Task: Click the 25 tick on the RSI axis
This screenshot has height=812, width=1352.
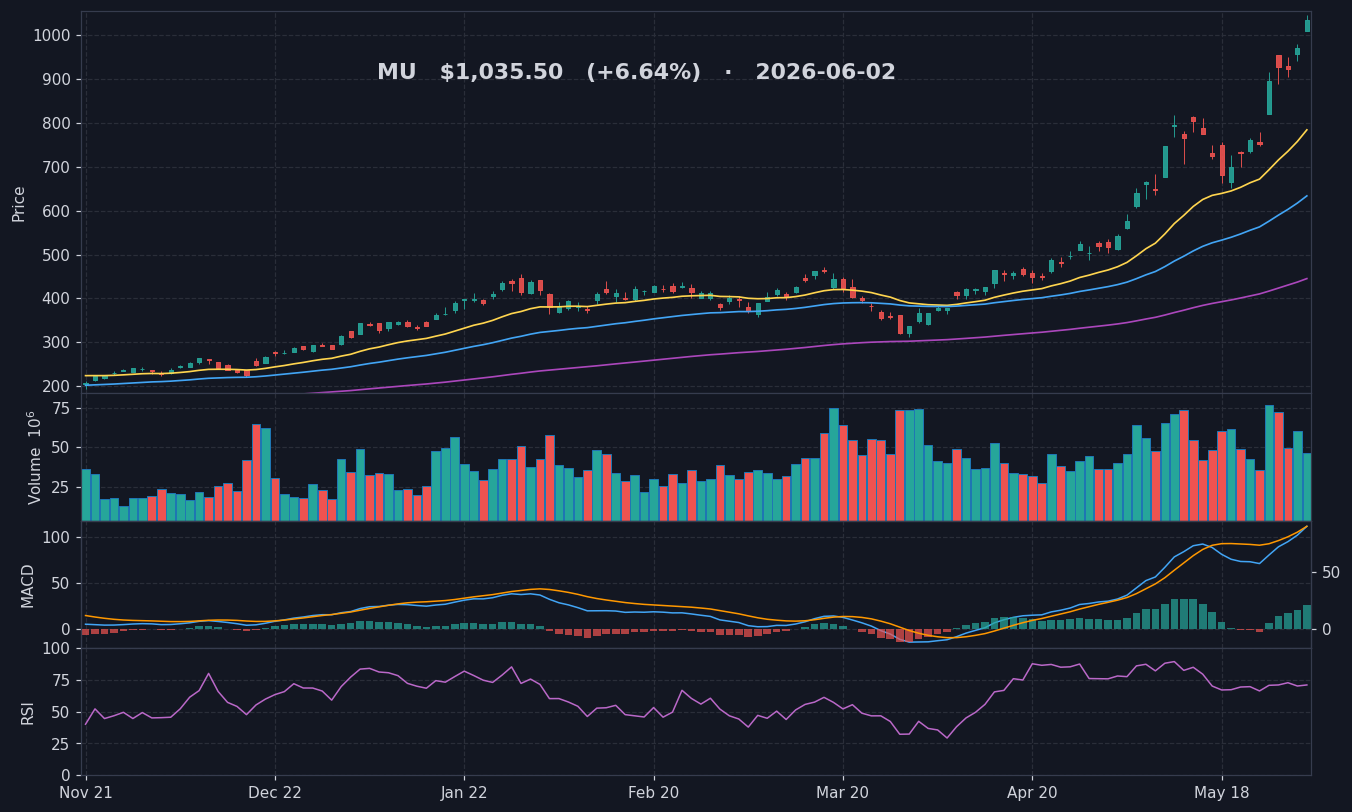Action: [x=61, y=744]
